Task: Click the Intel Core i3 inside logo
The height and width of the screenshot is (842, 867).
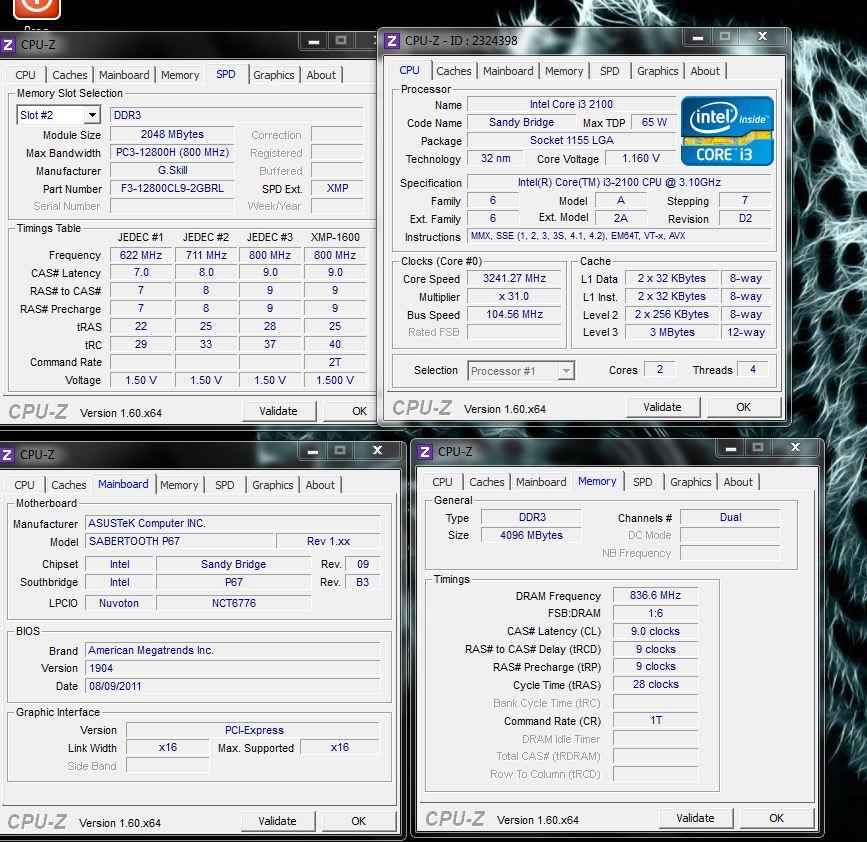Action: (727, 131)
